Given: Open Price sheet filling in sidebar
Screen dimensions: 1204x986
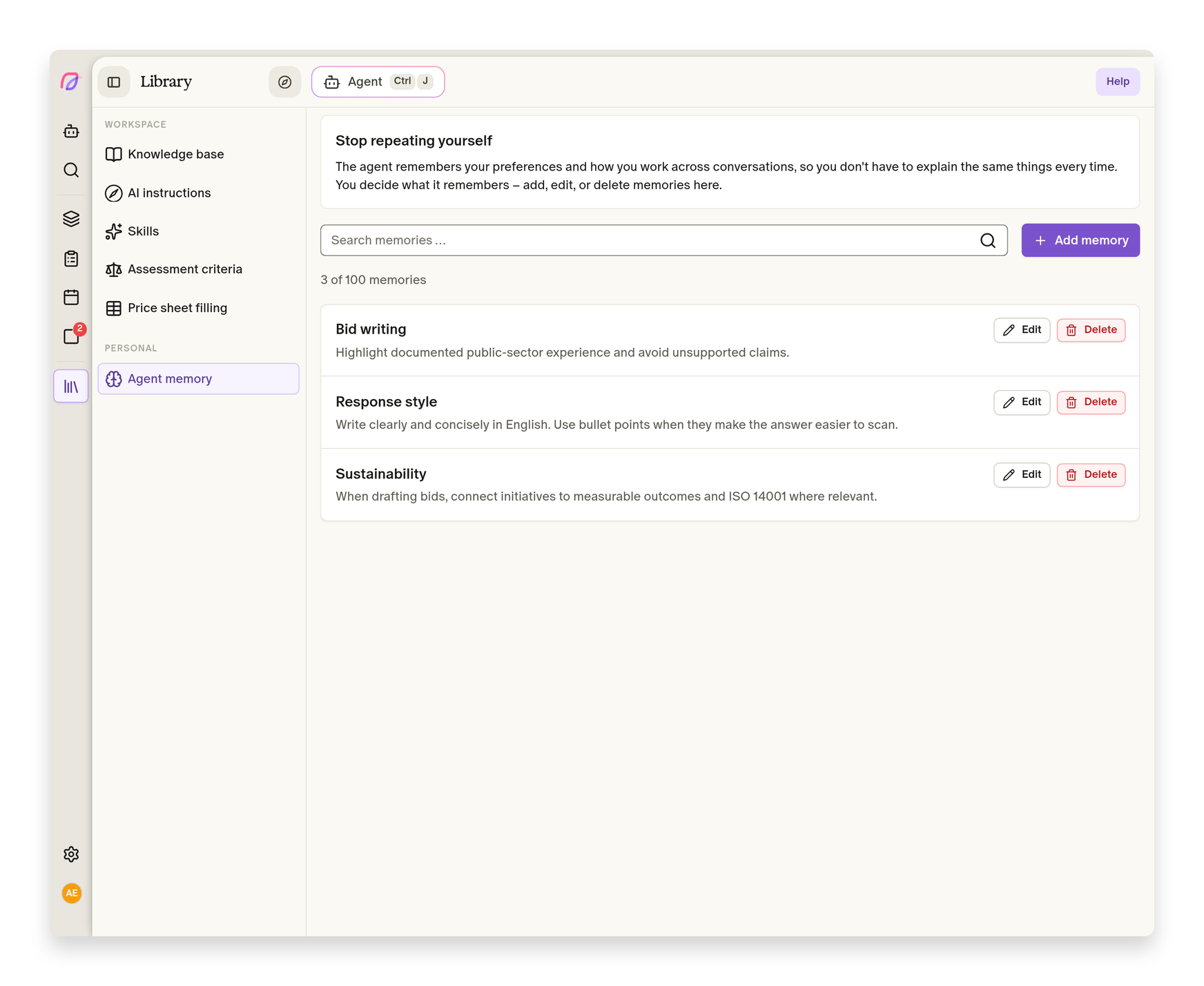Looking at the screenshot, I should coord(198,308).
